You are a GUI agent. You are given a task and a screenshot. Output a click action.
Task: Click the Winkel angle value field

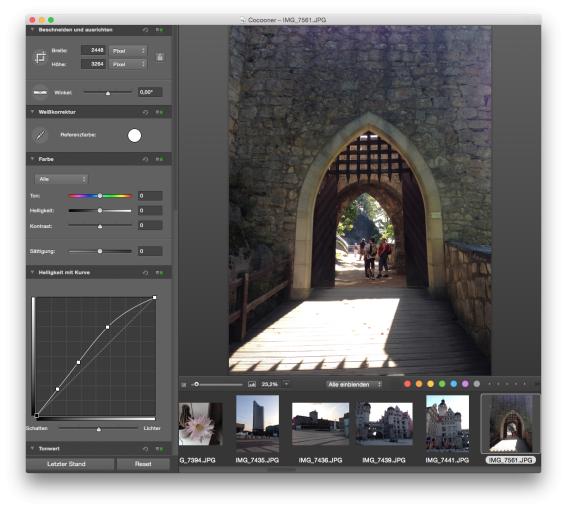coord(150,92)
